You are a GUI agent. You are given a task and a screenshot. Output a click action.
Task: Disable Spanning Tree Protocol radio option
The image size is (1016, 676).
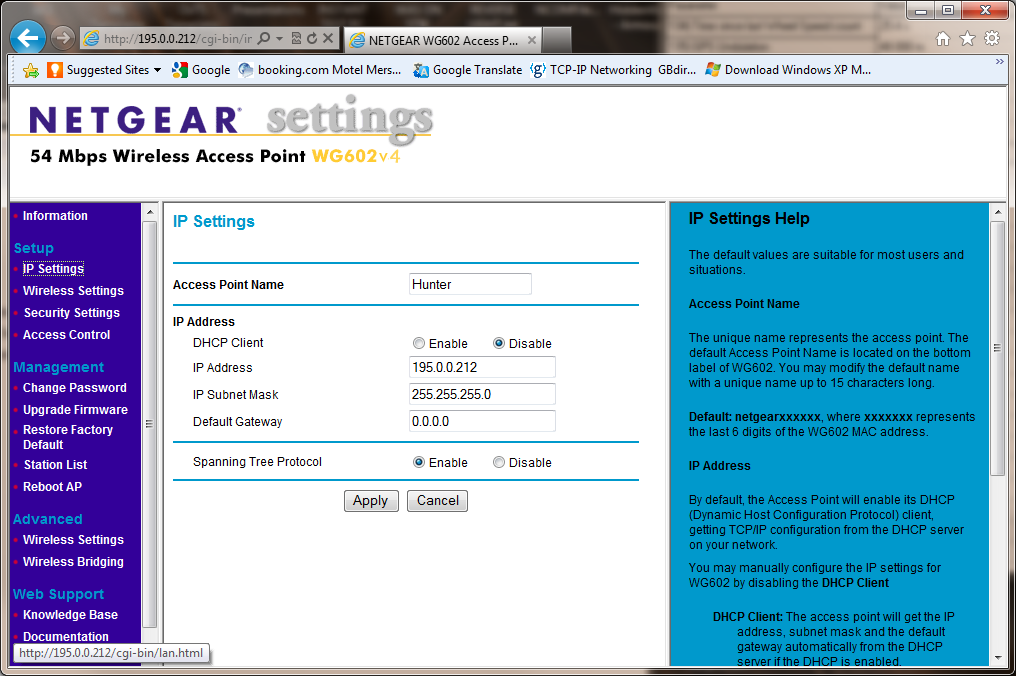[x=499, y=463]
